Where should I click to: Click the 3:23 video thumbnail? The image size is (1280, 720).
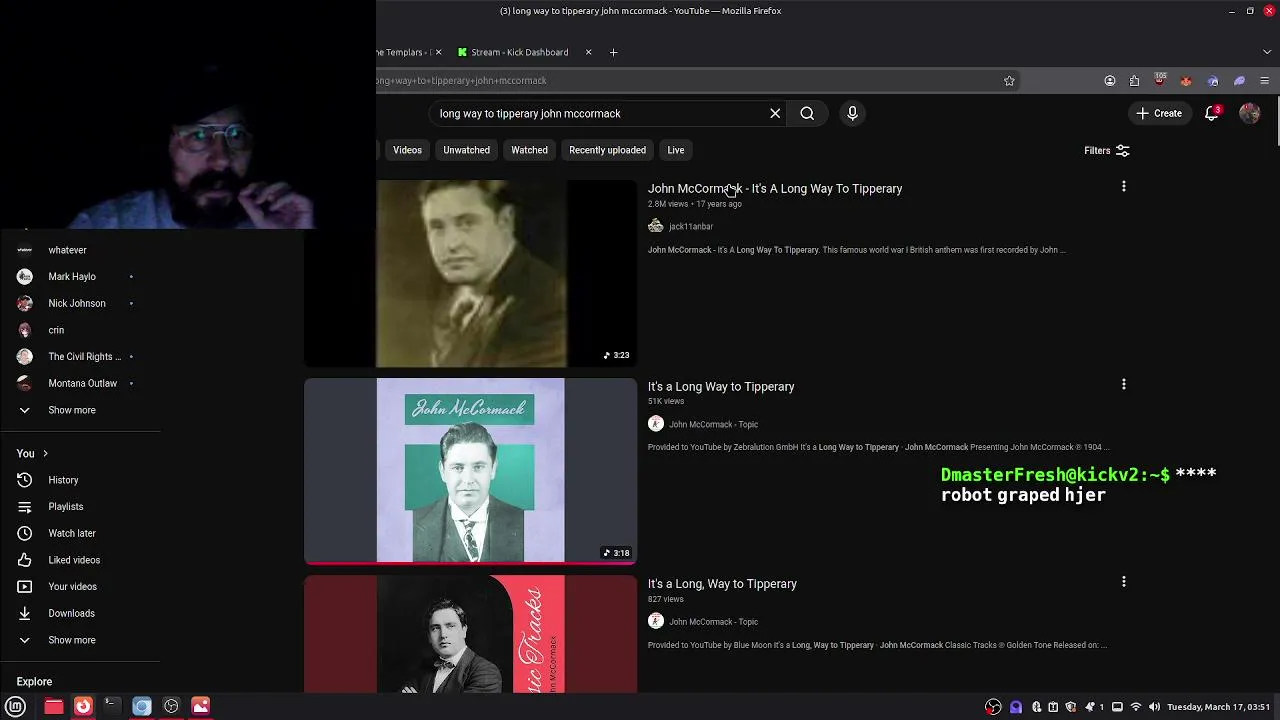coord(470,273)
